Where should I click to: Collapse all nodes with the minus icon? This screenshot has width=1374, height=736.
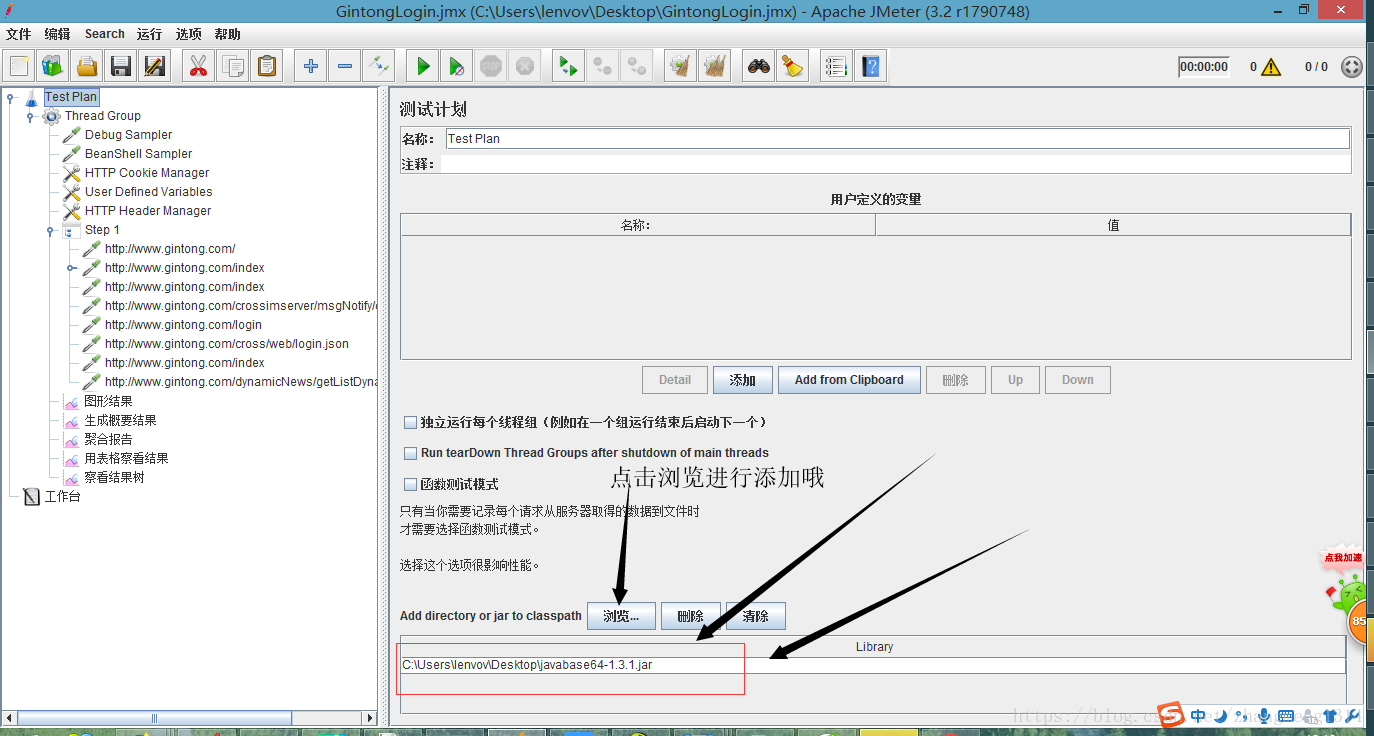tap(345, 67)
